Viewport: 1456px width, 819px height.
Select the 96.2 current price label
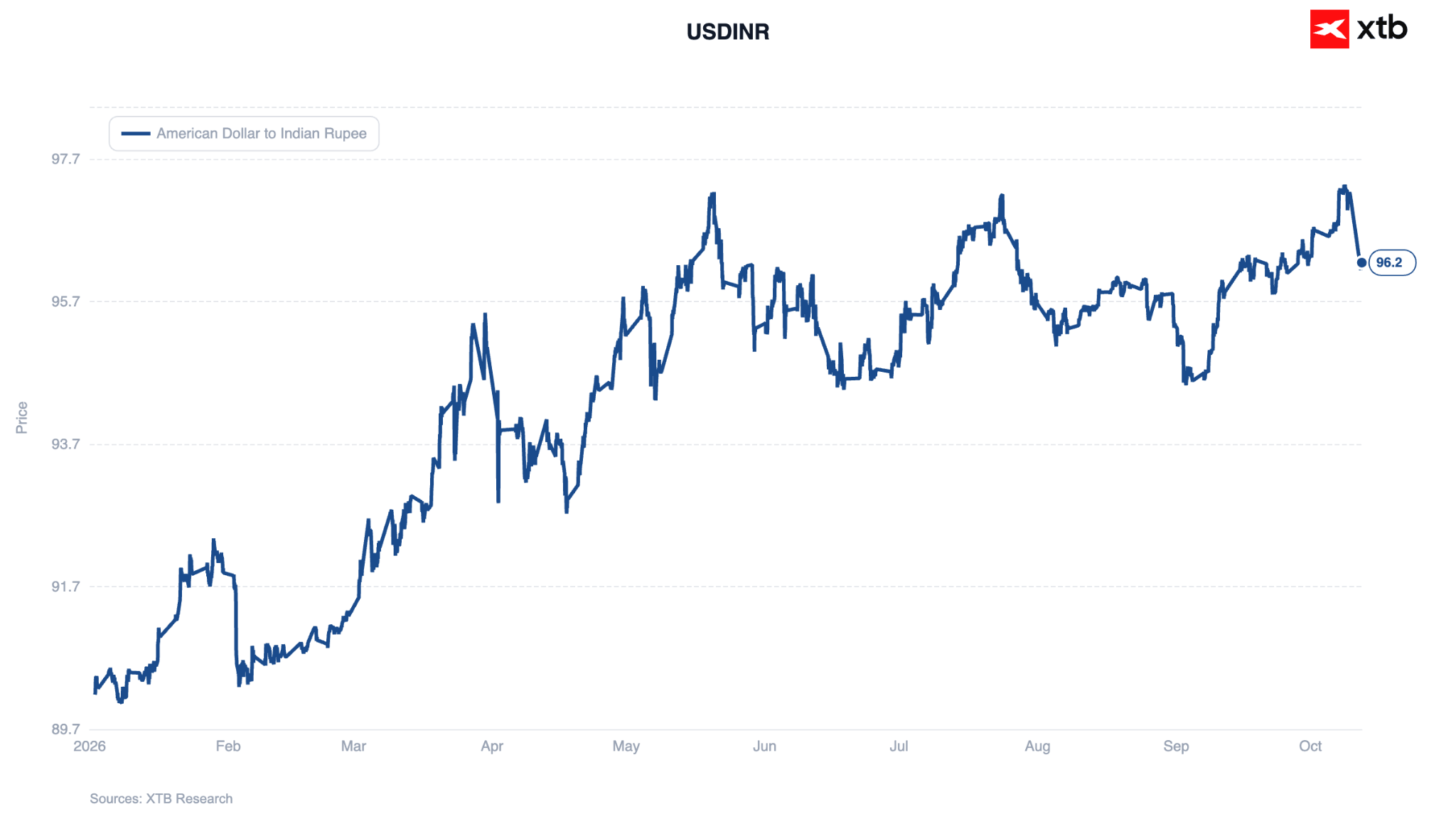pyautogui.click(x=1392, y=262)
